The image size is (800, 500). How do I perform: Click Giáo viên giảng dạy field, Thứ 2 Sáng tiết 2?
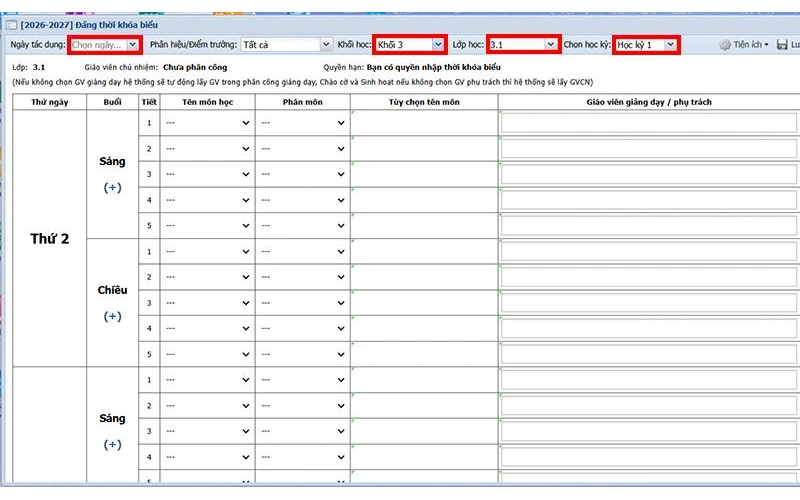[649, 149]
